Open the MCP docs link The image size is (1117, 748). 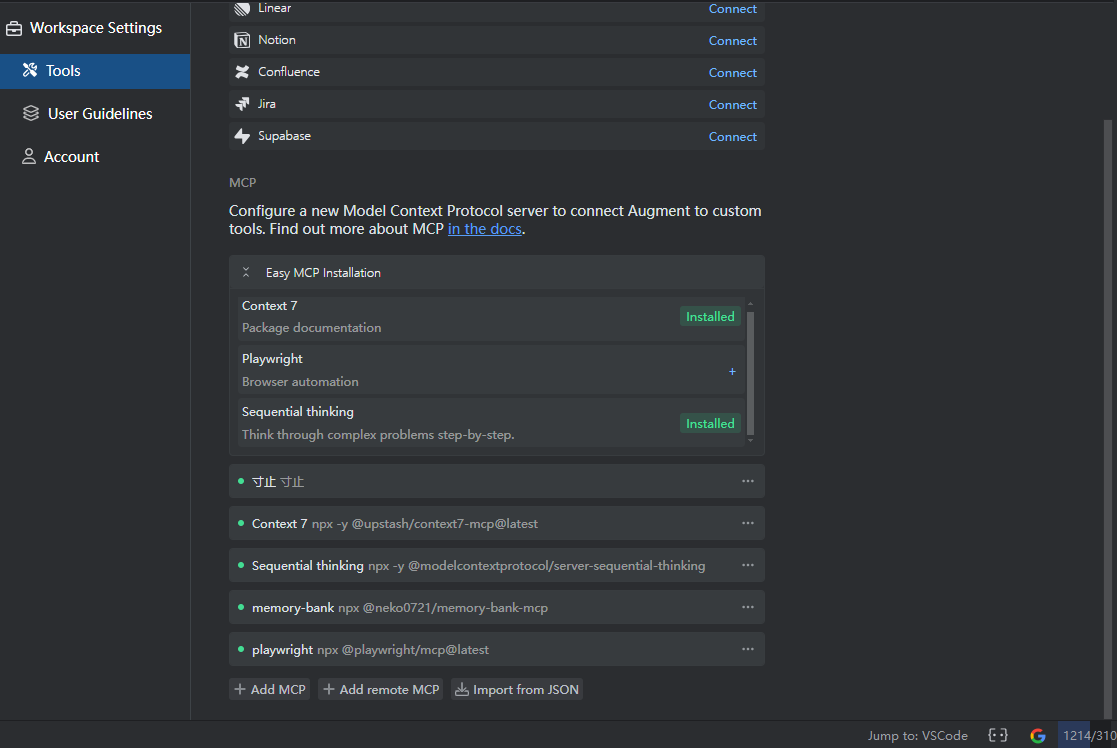click(484, 229)
